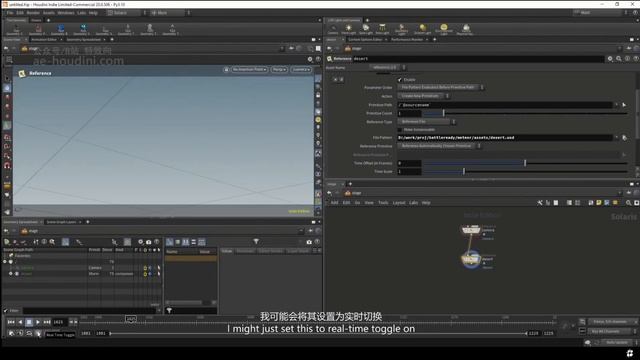The image size is (640, 360).
Task: Select the Camera shelf tool
Action: pyautogui.click(x=333, y=29)
